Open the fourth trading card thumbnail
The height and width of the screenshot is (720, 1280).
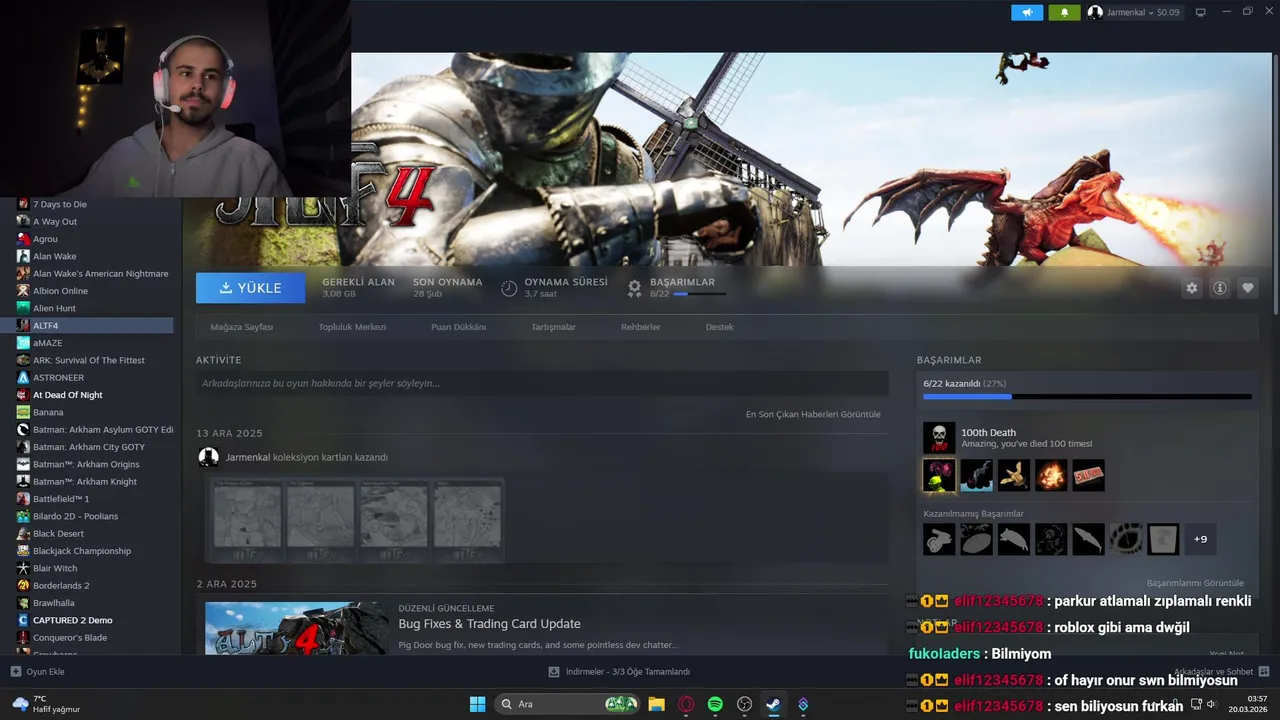click(467, 519)
